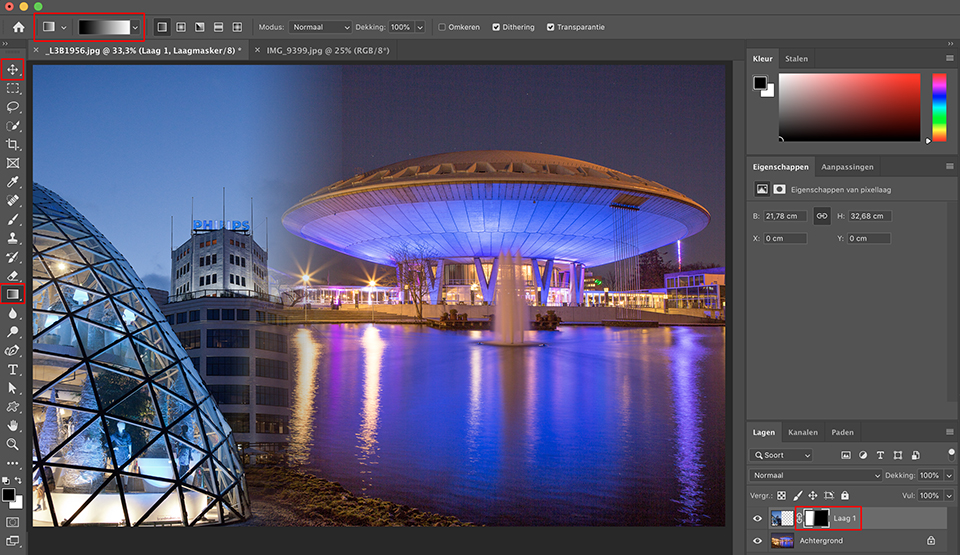This screenshot has height=555, width=960.
Task: Choose angle gradient style
Action: pos(200,27)
